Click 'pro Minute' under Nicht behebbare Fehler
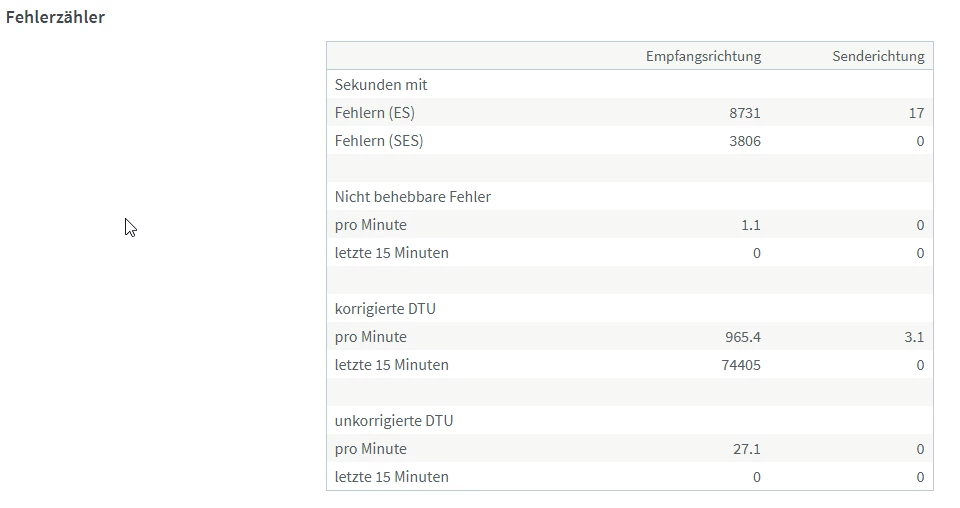960x508 pixels. 371,225
